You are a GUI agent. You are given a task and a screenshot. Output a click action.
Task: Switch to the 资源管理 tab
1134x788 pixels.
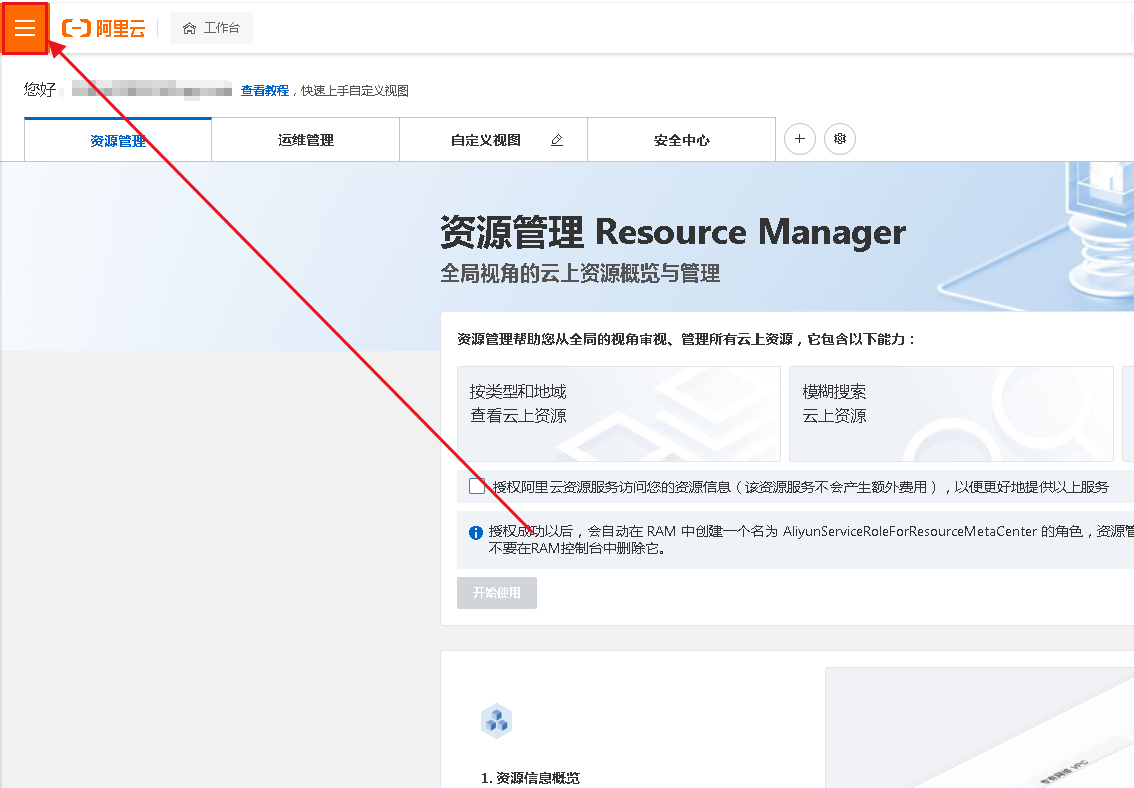click(118, 140)
